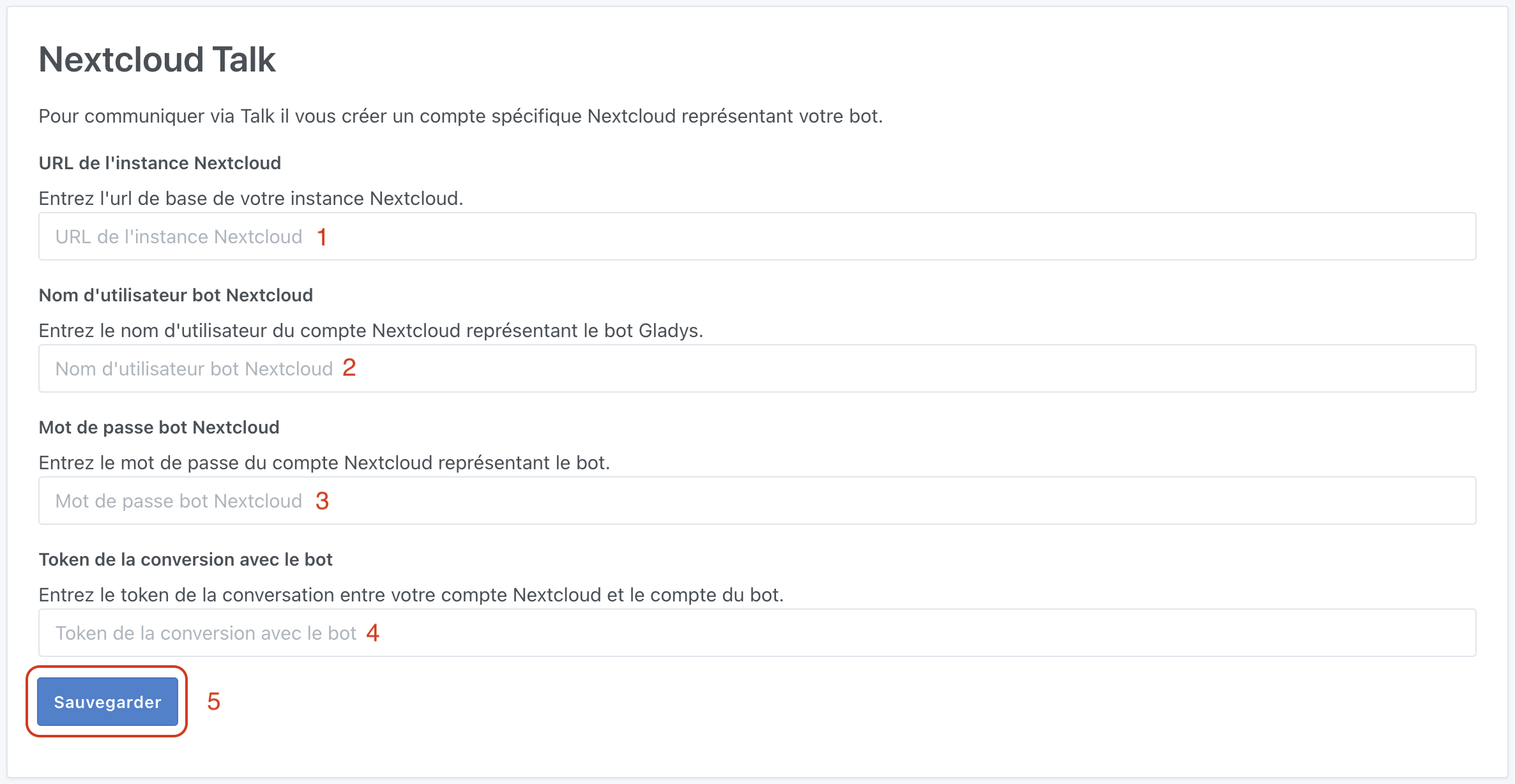Click the introductory Talk communication paragraph
Screen dimensions: 1515x784
(x=461, y=116)
